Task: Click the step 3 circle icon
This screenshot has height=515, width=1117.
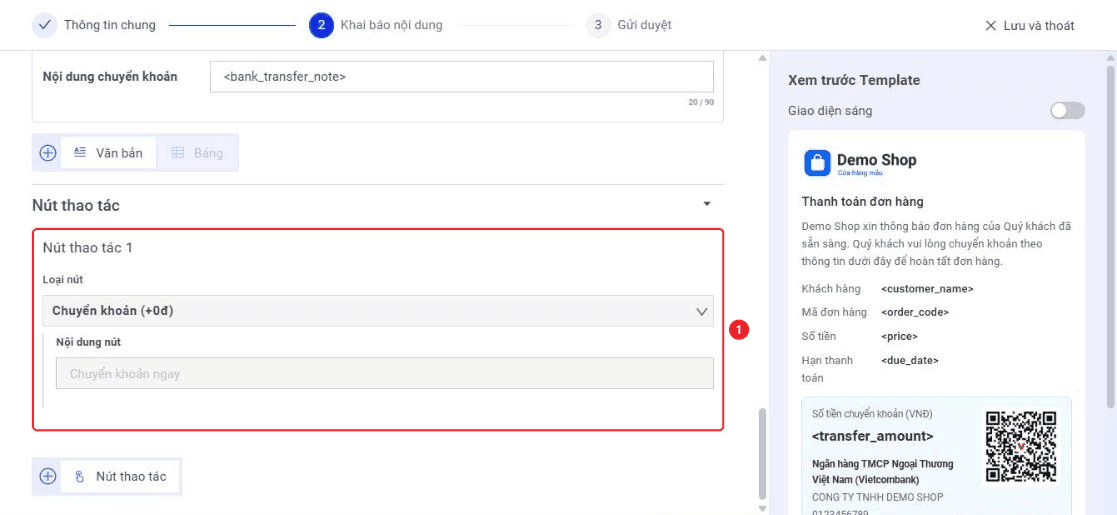Action: (598, 25)
